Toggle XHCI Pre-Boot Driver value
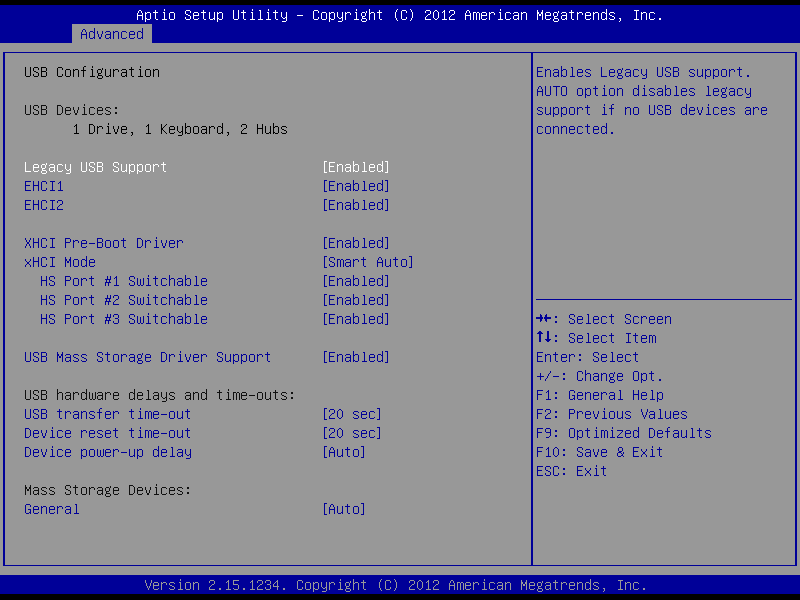Image resolution: width=800 pixels, height=600 pixels. (355, 243)
